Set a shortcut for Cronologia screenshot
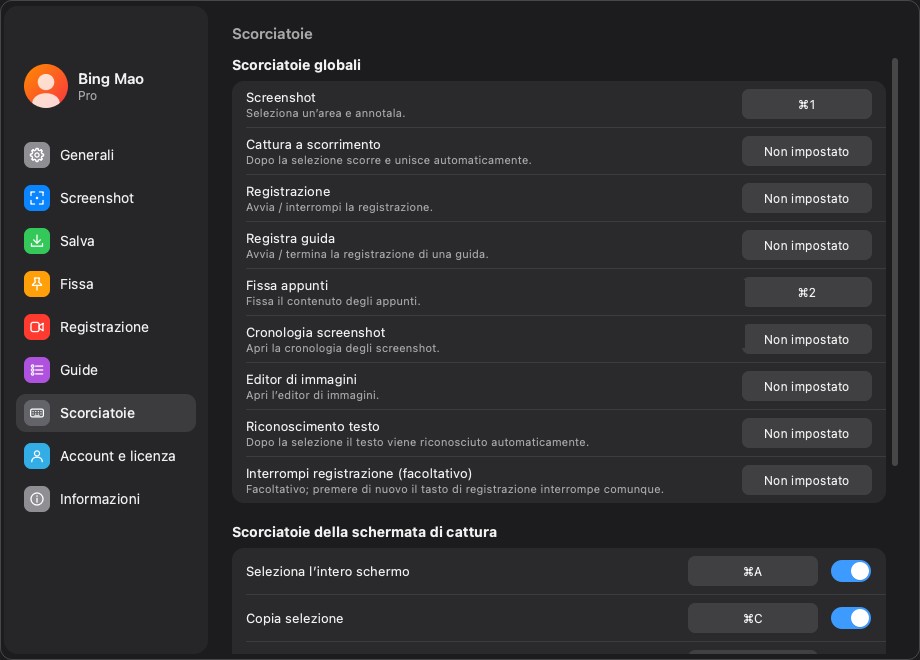920x660 pixels. click(x=807, y=339)
